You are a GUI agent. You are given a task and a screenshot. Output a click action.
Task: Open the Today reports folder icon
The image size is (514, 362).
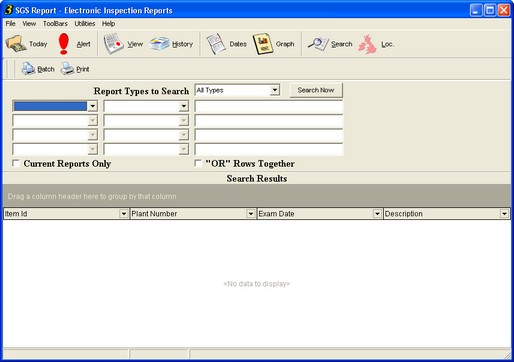tap(16, 44)
